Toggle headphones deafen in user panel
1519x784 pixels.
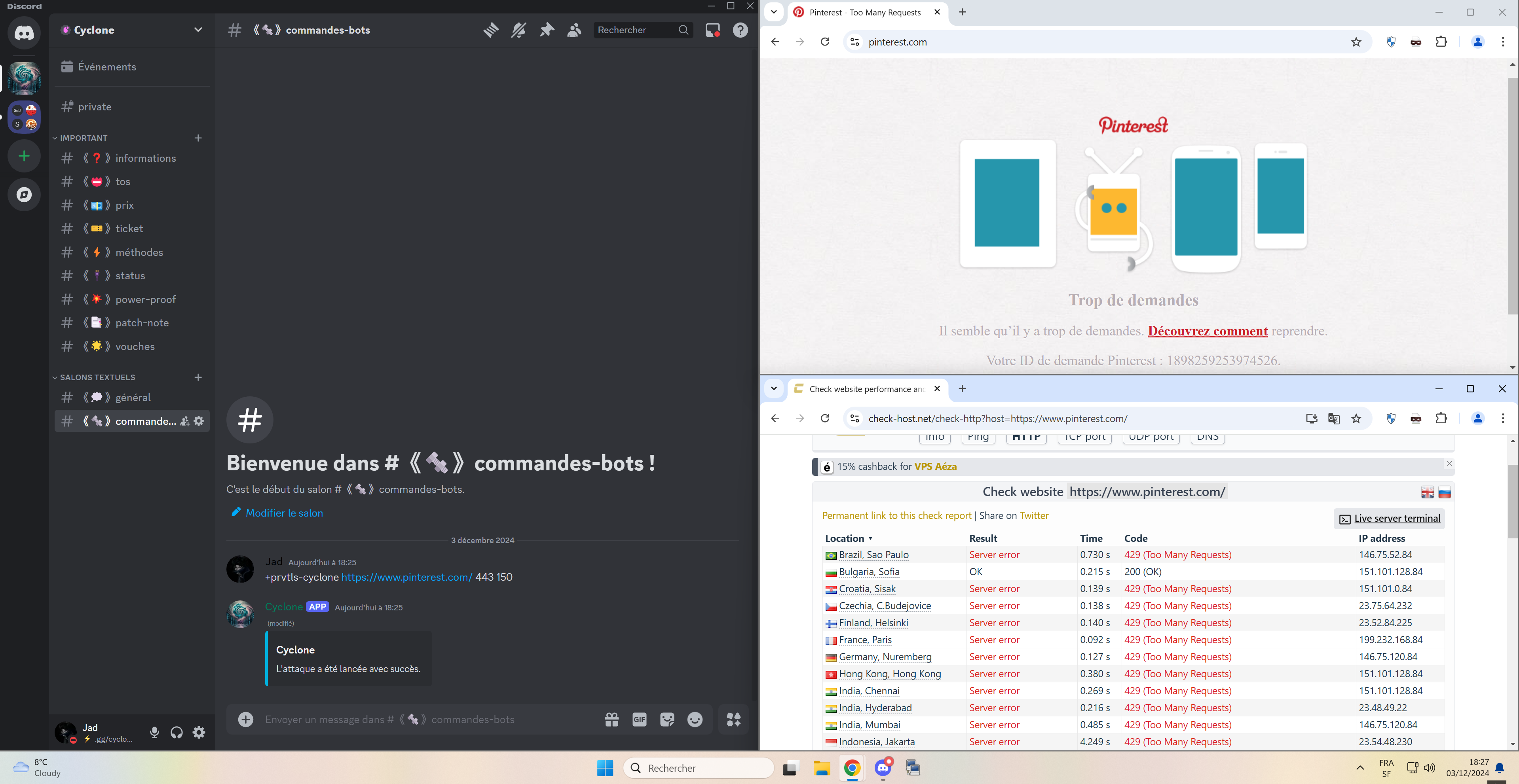(176, 732)
